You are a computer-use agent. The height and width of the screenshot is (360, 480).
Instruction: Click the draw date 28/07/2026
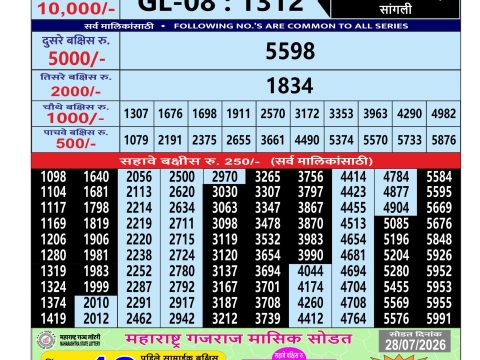(415, 345)
